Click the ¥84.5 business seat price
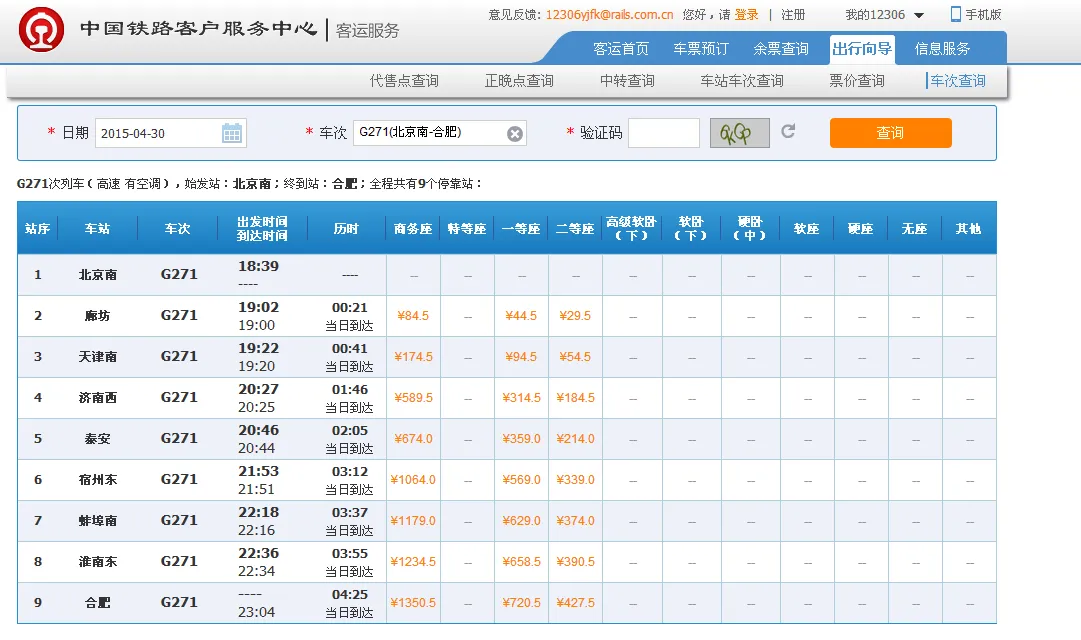 [x=413, y=315]
